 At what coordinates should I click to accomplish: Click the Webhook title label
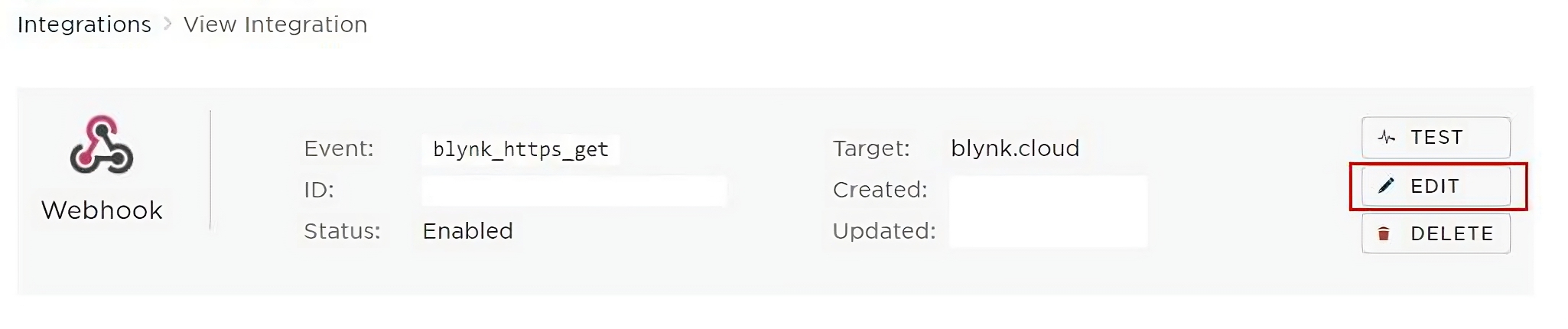[x=102, y=210]
